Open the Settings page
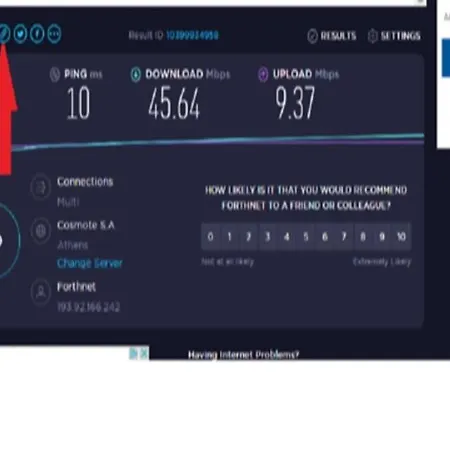 tap(394, 36)
